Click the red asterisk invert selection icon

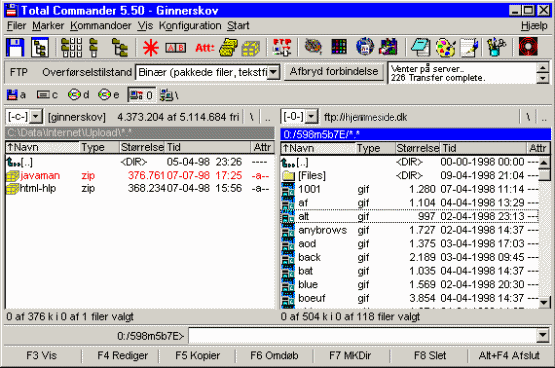[x=150, y=47]
